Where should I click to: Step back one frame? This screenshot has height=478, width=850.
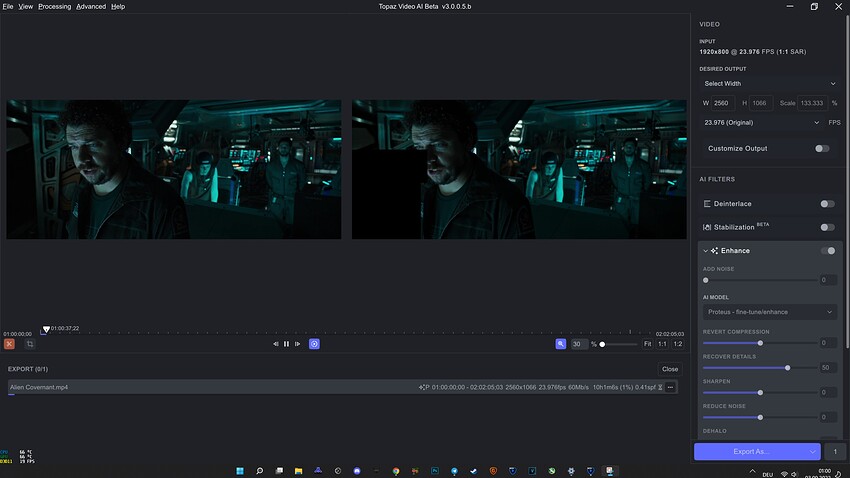(x=276, y=344)
